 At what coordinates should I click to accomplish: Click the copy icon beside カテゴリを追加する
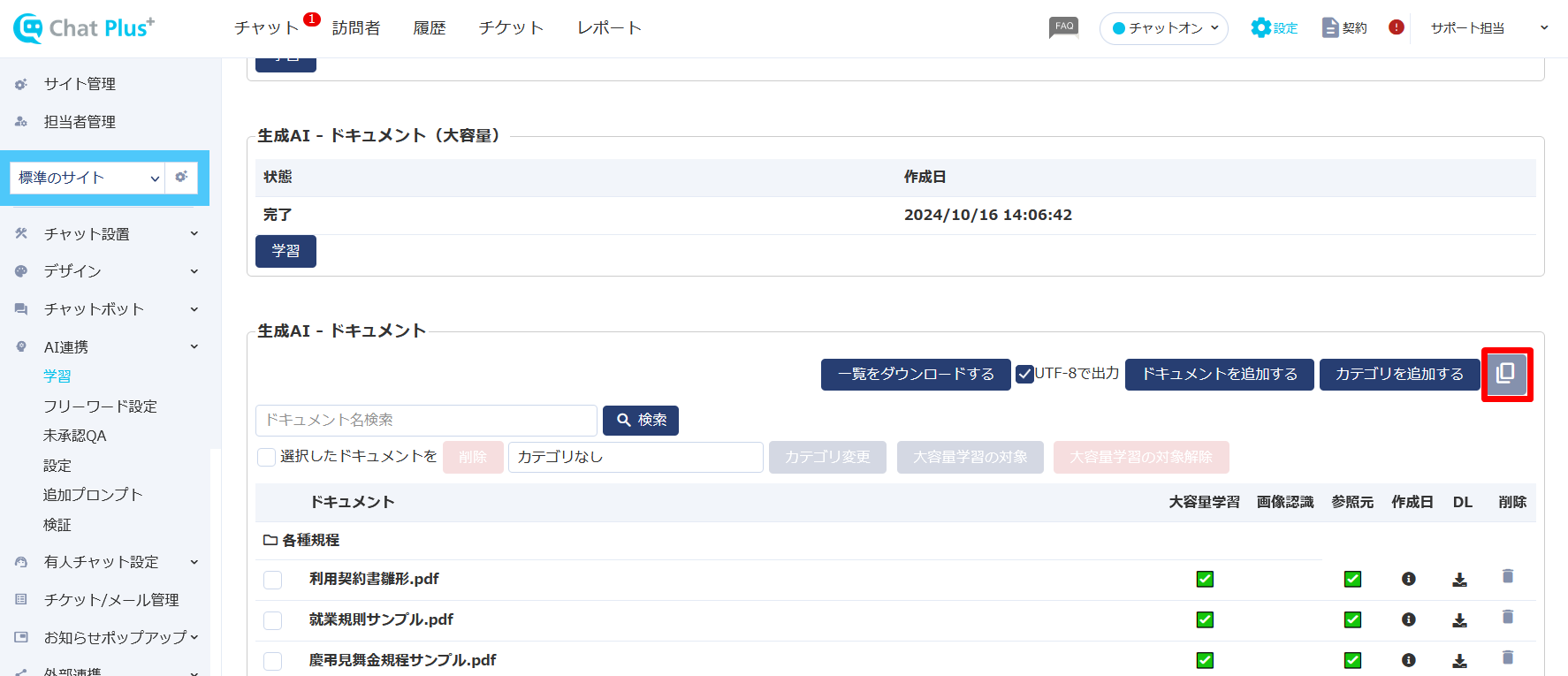(1506, 374)
